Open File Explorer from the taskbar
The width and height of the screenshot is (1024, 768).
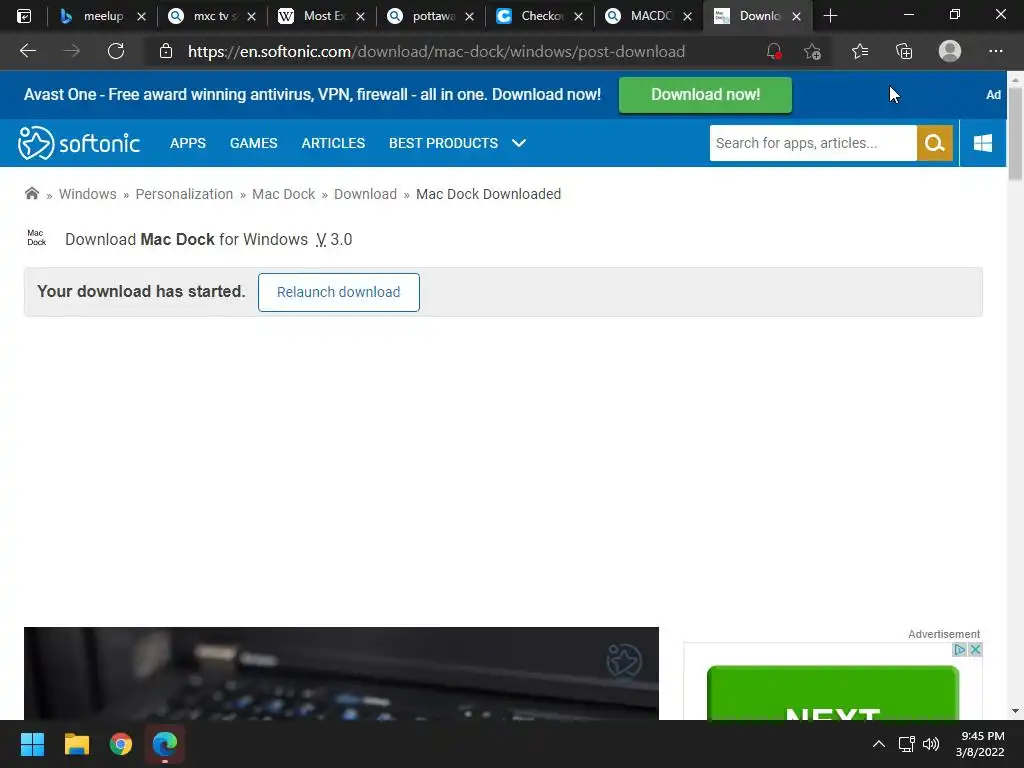[76, 744]
